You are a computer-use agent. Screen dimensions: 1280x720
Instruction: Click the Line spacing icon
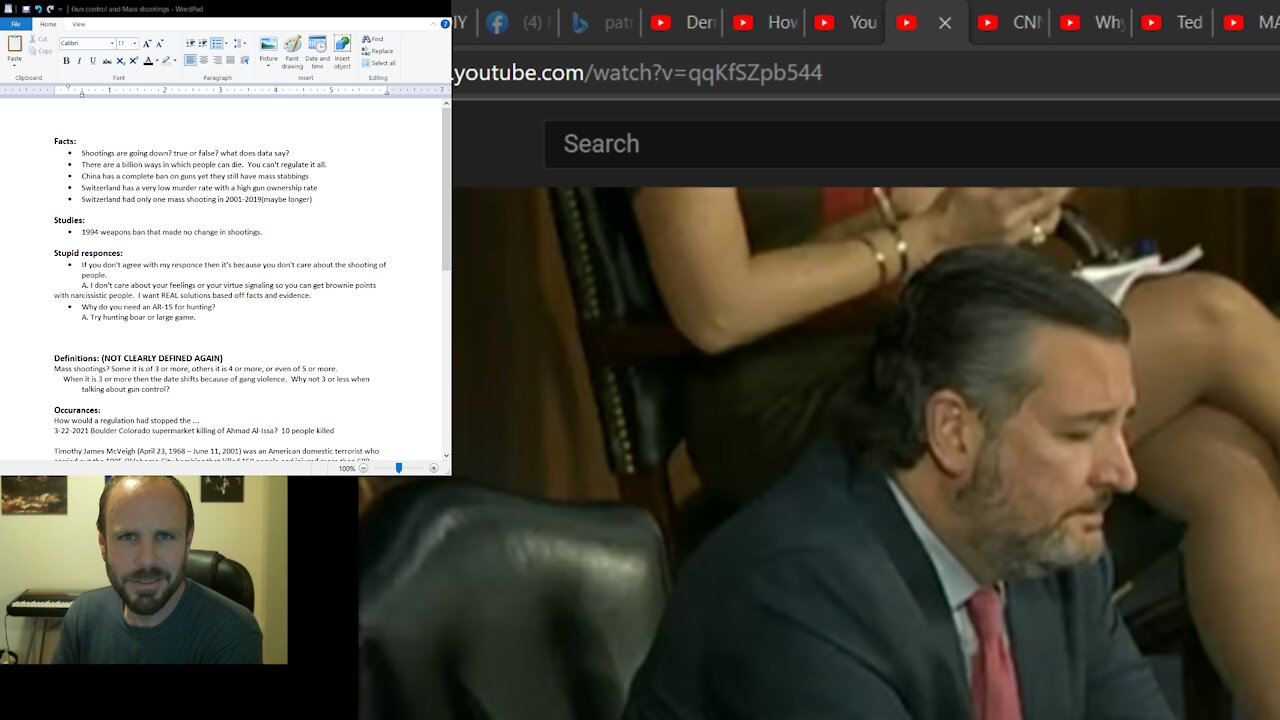[x=238, y=44]
